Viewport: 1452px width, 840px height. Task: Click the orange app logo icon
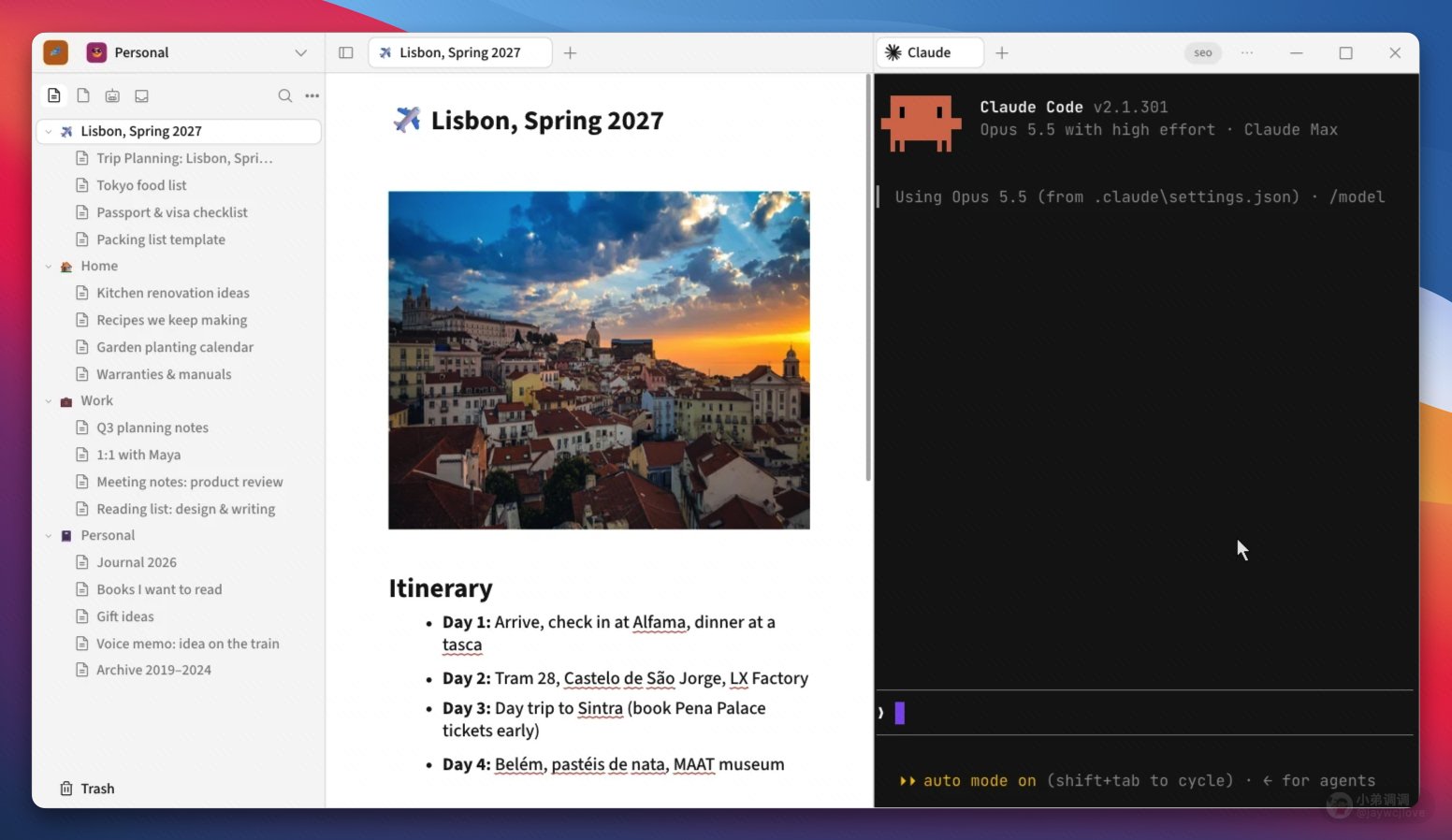(x=55, y=52)
